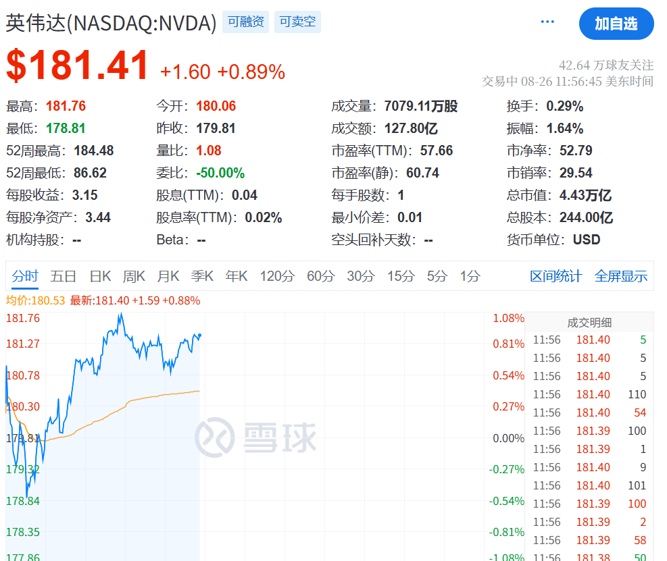Screen dimensions: 667x561
Task: Click the 量比 value 1.08
Action: tap(208, 151)
